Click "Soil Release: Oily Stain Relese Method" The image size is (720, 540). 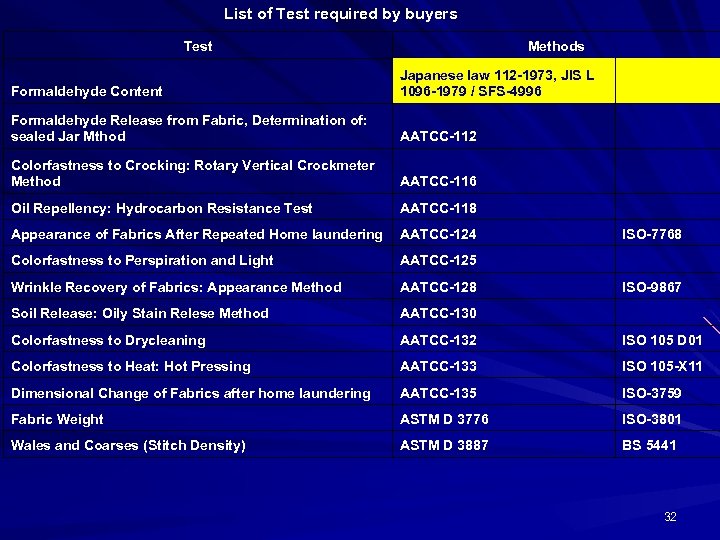pos(140,314)
